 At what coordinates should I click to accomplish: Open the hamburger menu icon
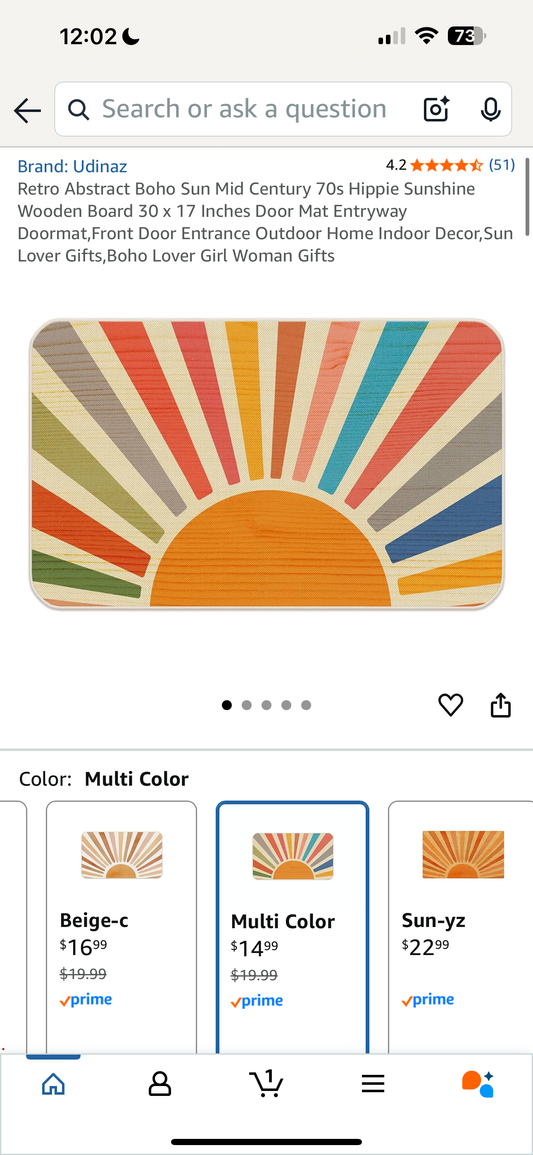(x=373, y=1084)
